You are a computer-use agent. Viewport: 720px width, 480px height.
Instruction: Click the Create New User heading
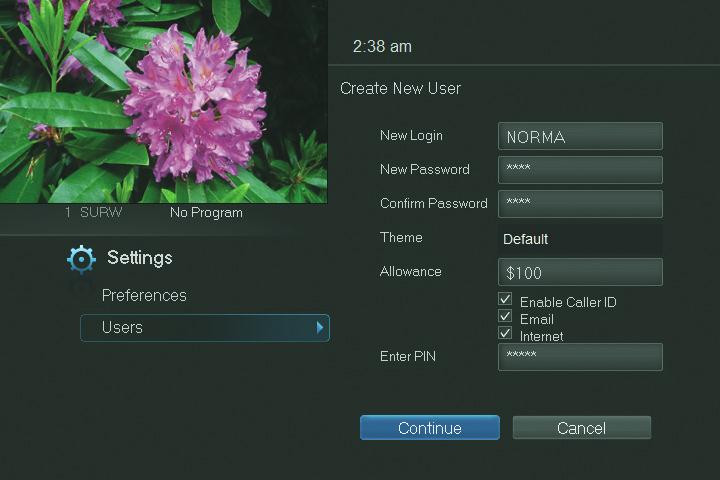[400, 89]
